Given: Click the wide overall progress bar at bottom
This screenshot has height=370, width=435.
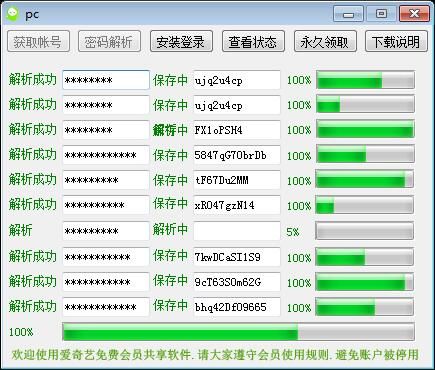Looking at the screenshot, I should [239, 332].
